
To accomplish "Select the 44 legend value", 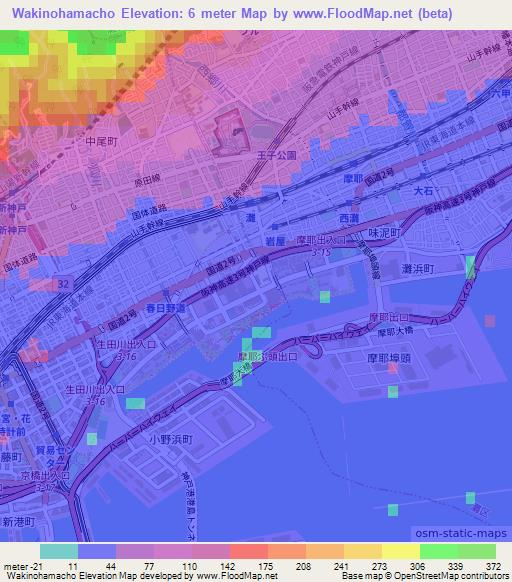I will click(110, 566).
